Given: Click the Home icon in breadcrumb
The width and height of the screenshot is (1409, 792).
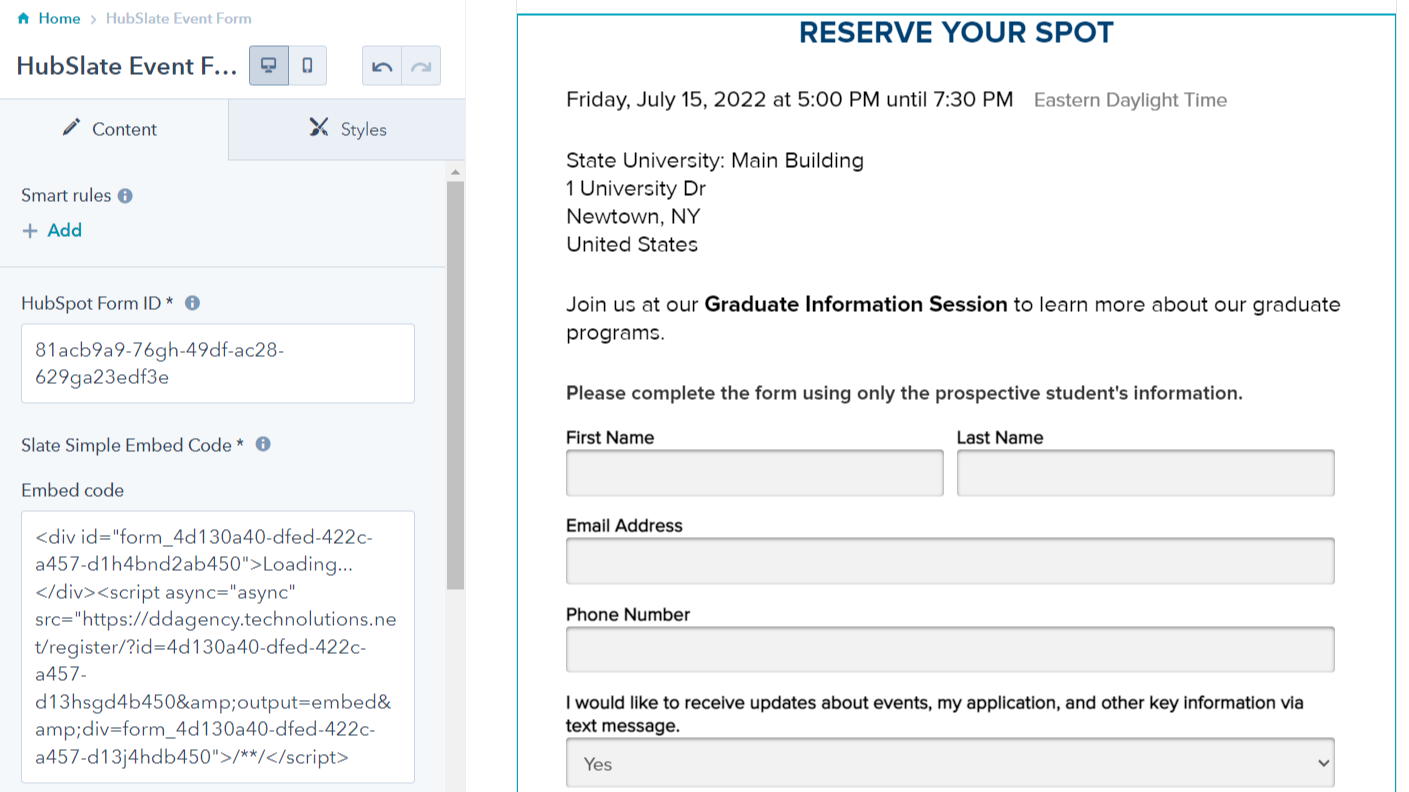Looking at the screenshot, I should click(24, 18).
